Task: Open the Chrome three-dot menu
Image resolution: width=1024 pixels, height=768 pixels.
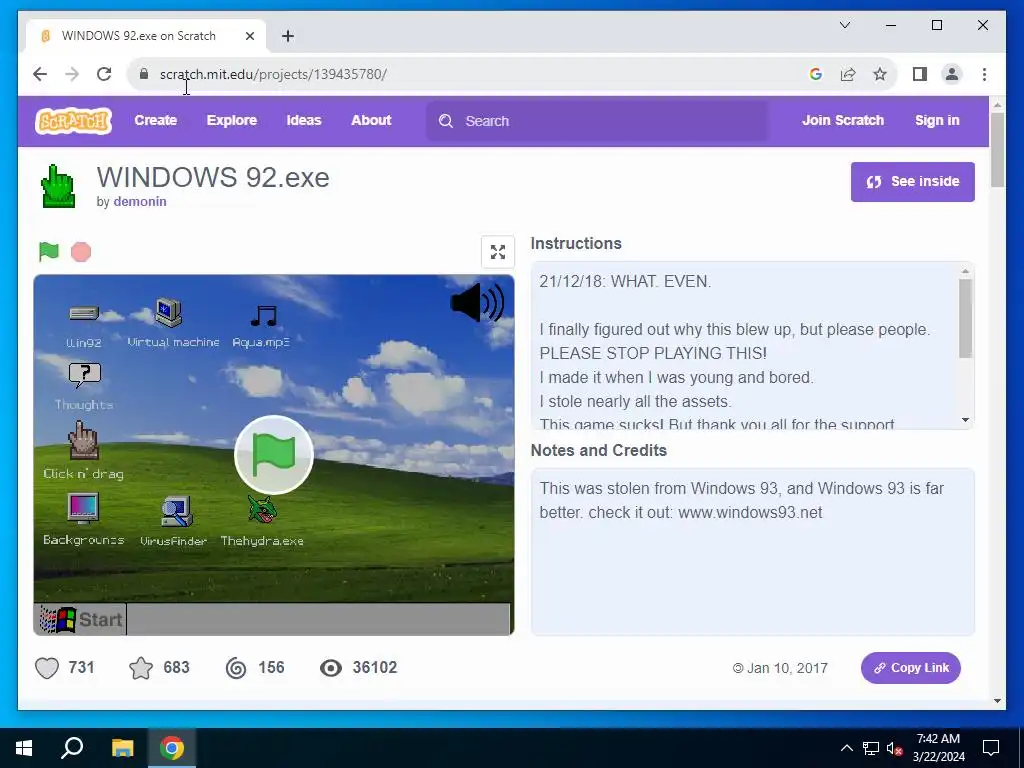Action: click(984, 74)
